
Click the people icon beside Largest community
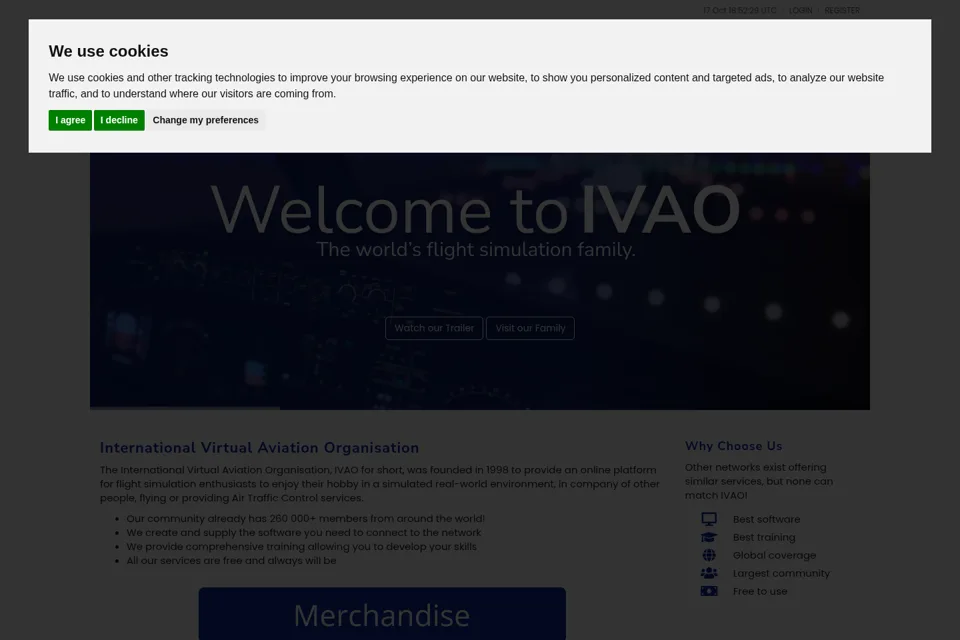709,573
